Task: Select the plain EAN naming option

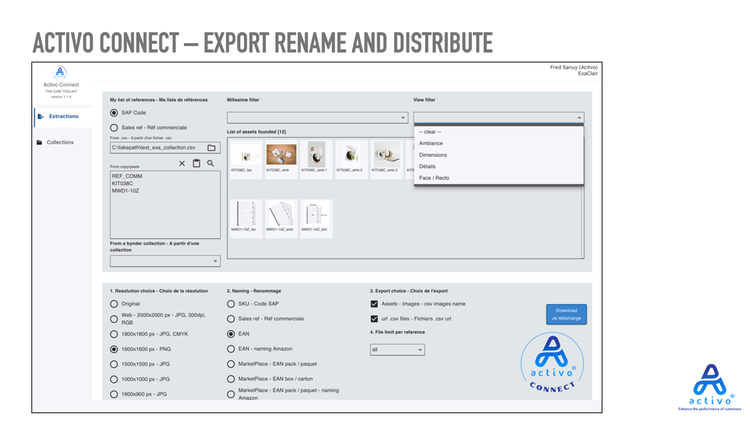Action: (x=231, y=334)
